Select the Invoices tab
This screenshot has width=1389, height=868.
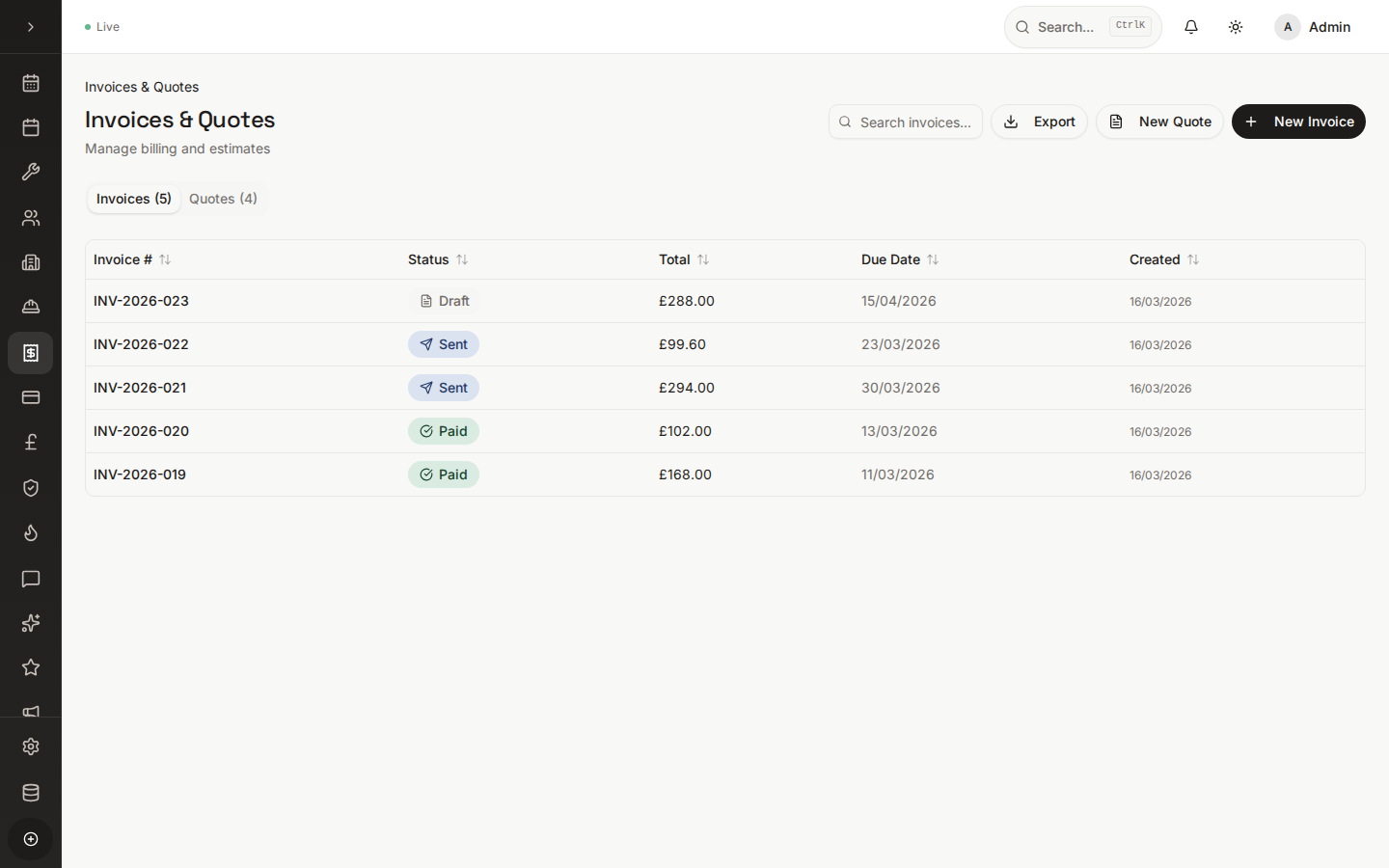[133, 199]
